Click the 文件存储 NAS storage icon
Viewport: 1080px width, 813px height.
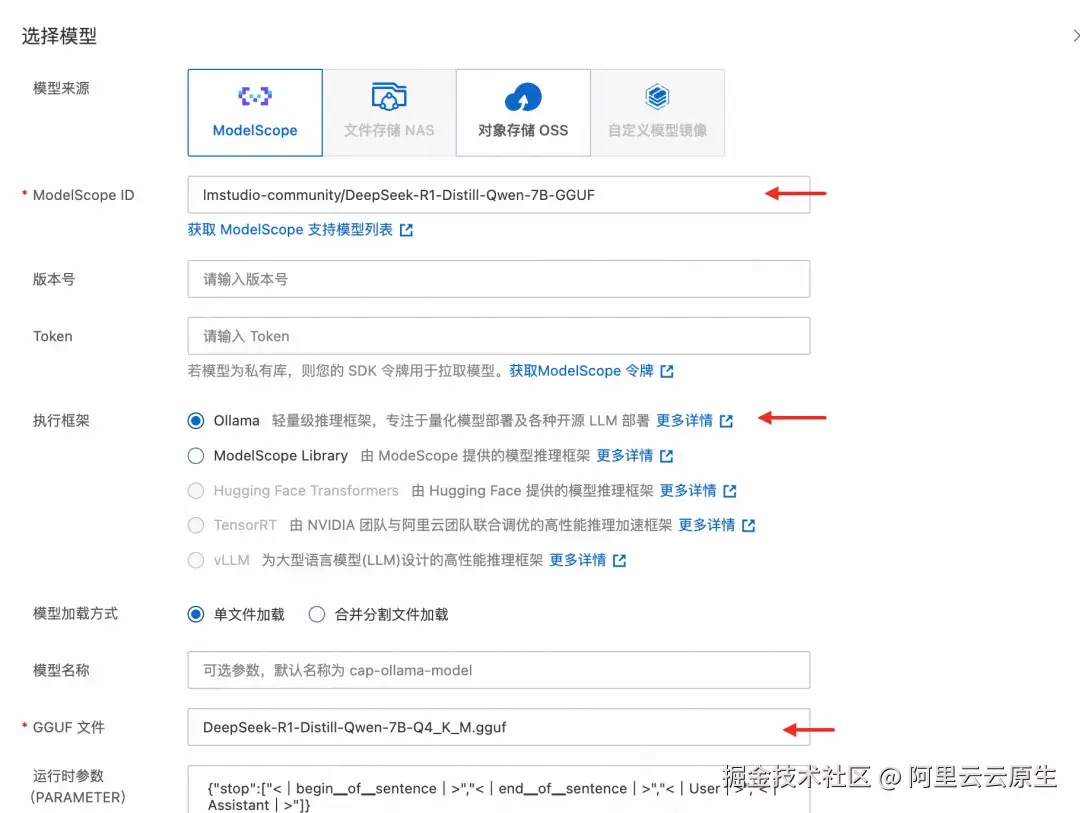coord(388,94)
